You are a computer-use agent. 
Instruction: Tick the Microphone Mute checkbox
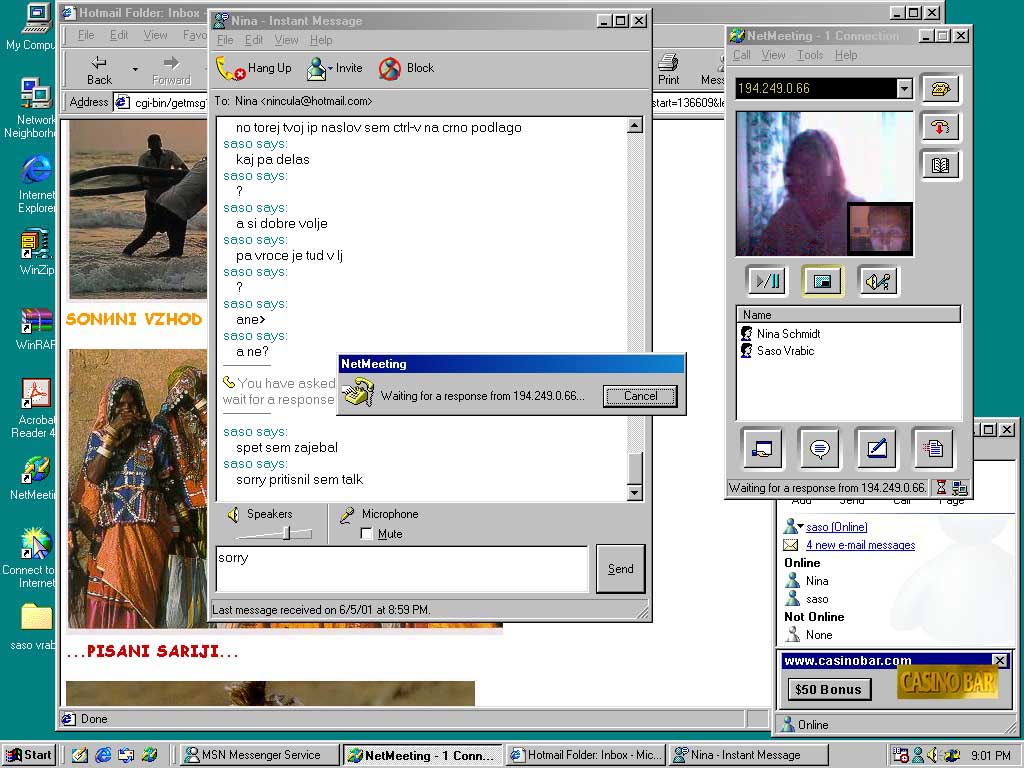click(x=367, y=534)
